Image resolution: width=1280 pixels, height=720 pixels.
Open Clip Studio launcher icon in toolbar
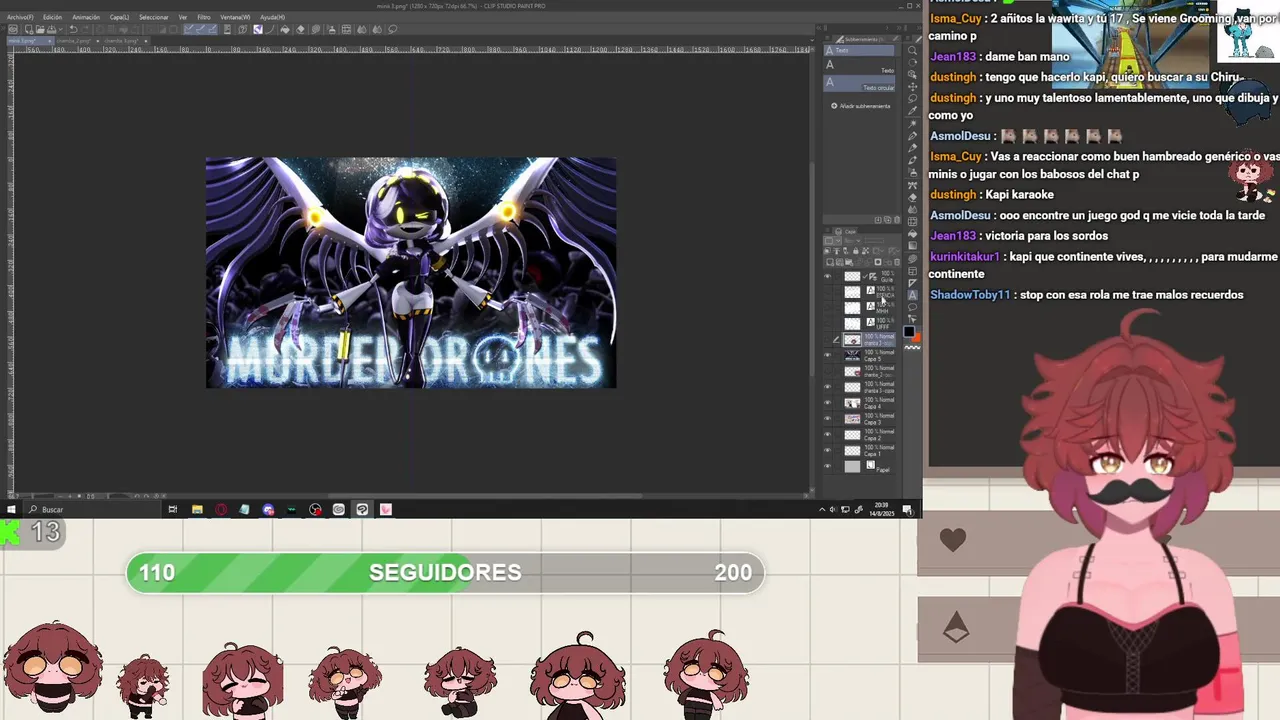[13, 30]
